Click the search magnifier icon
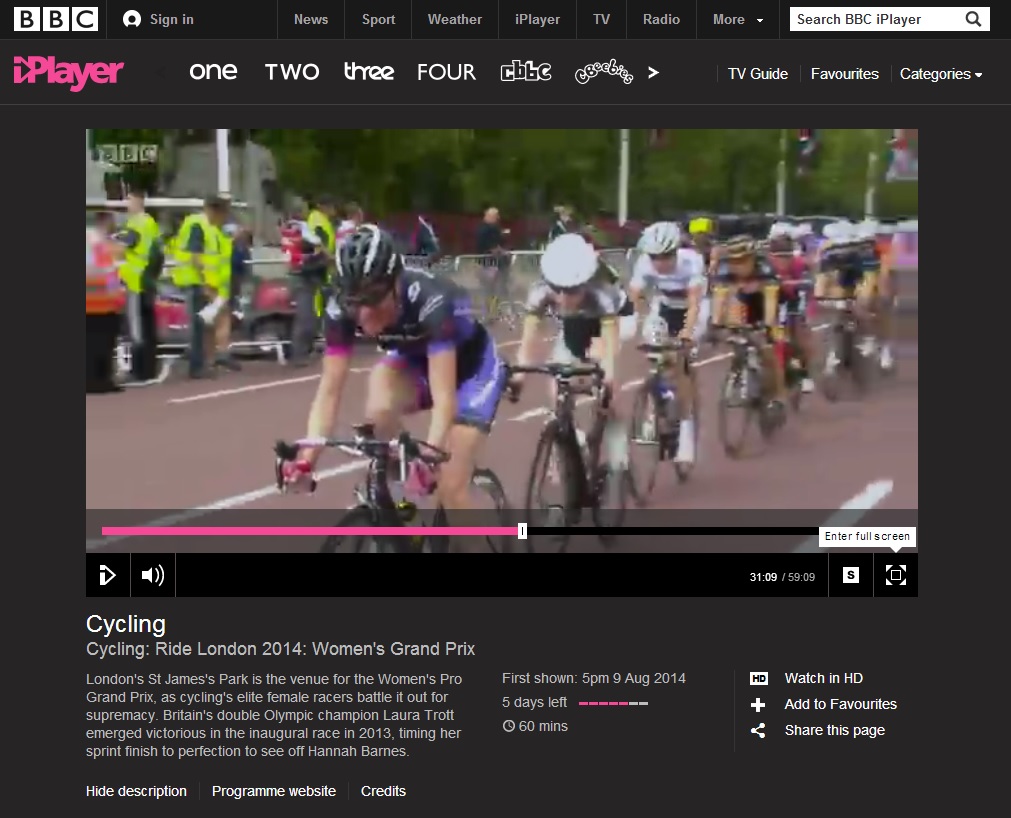This screenshot has width=1011, height=818. tap(973, 19)
